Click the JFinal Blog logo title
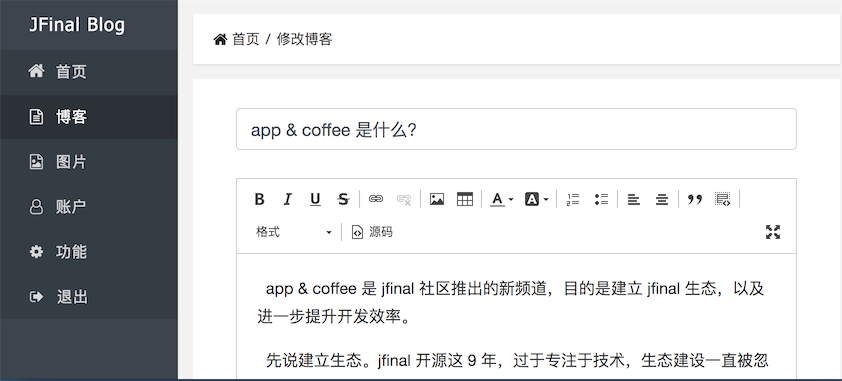 [x=77, y=25]
